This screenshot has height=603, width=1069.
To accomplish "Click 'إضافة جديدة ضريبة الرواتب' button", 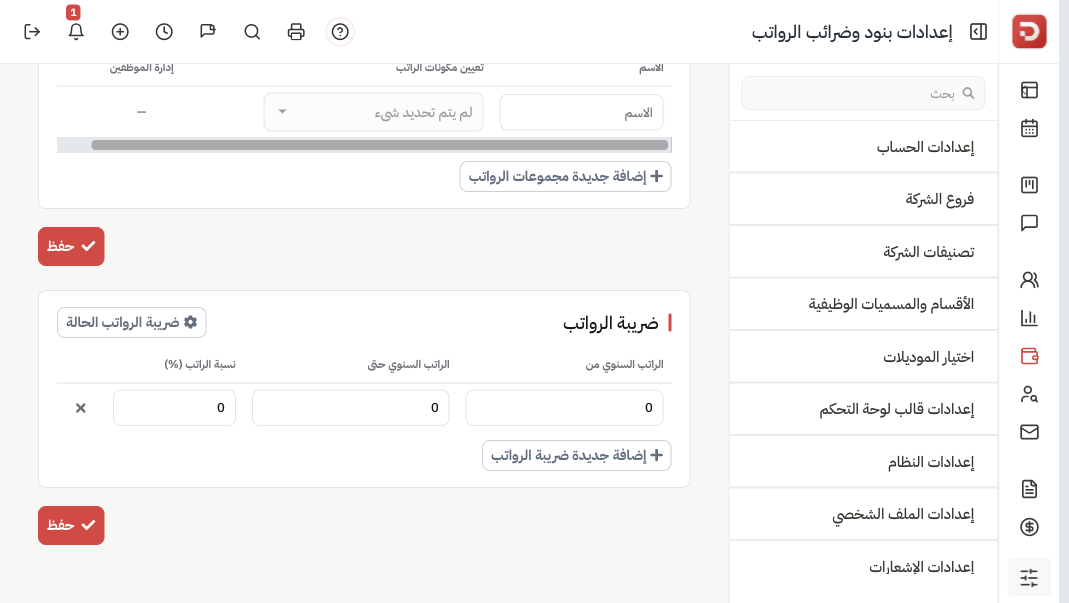I will [576, 456].
